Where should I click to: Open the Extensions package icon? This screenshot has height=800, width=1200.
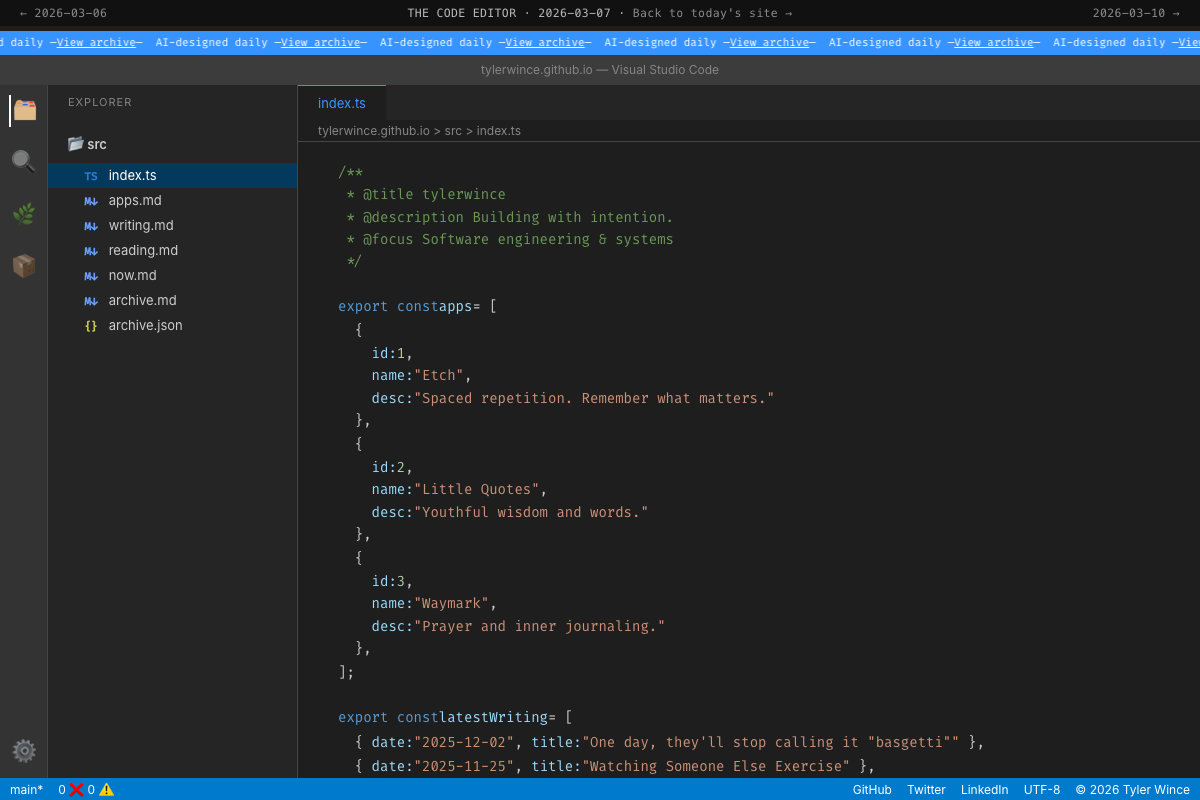point(24,266)
